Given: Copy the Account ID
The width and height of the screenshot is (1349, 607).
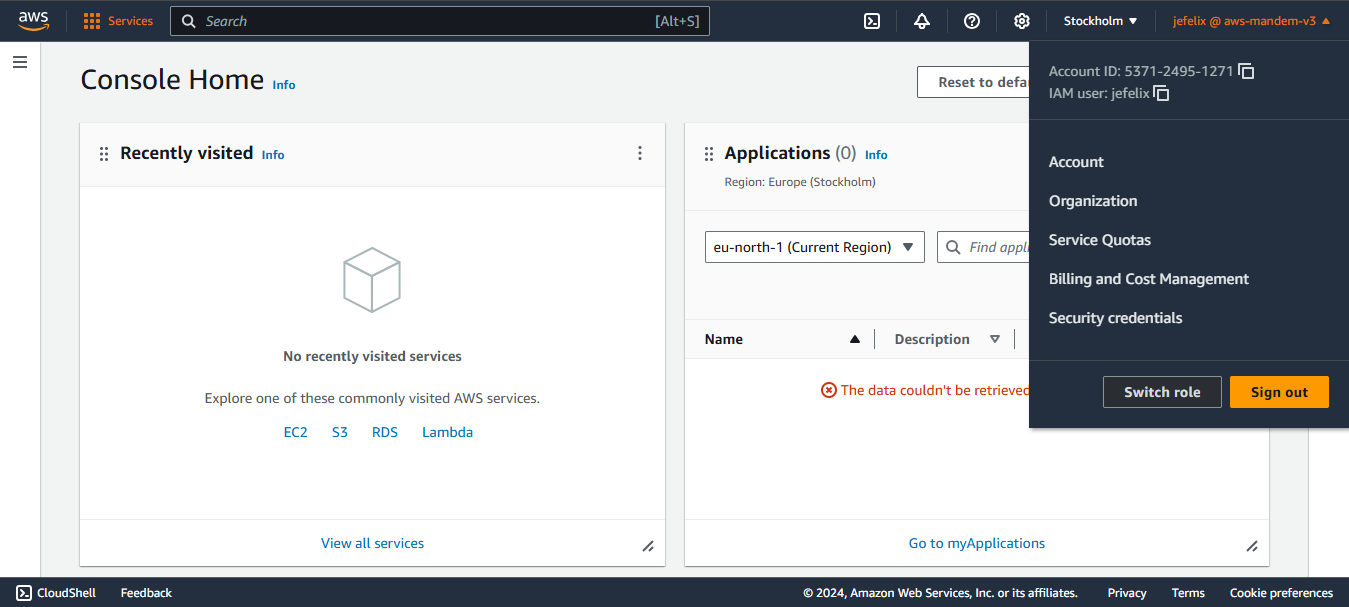Looking at the screenshot, I should (x=1246, y=71).
